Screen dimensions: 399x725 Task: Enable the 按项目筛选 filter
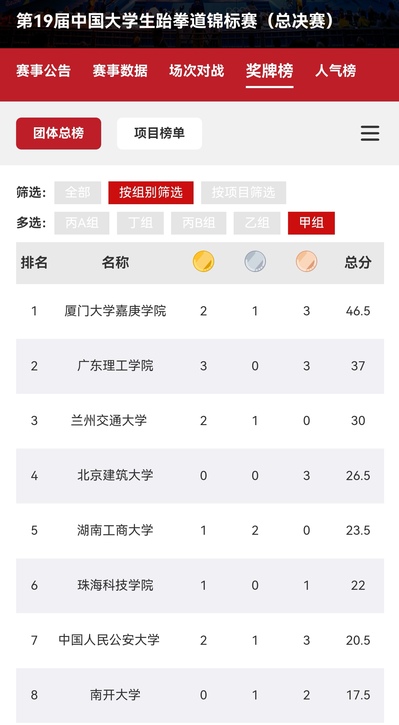[x=244, y=192]
